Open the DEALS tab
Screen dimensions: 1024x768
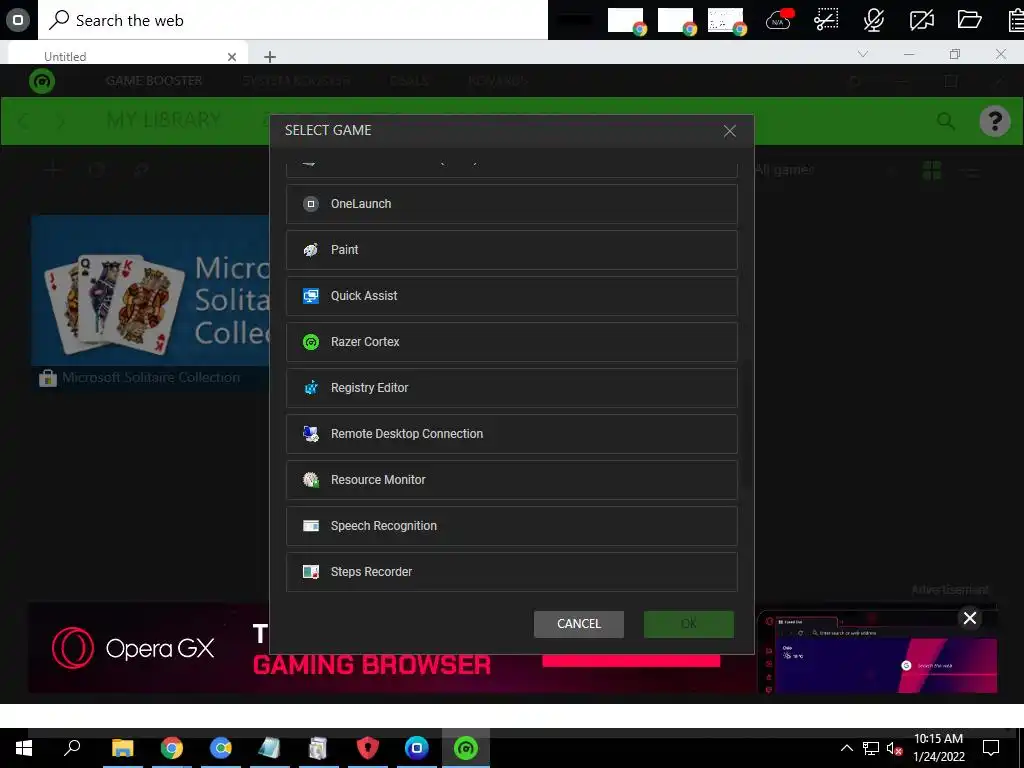pyautogui.click(x=409, y=81)
